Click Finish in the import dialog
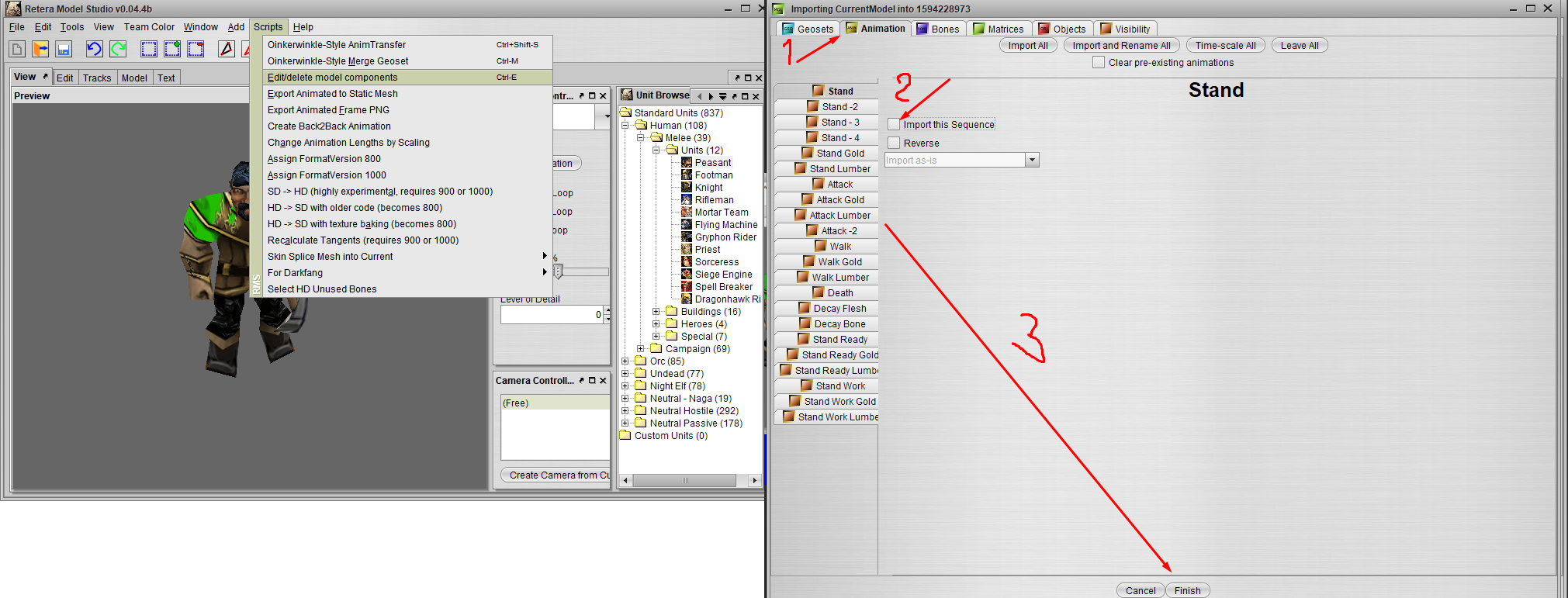Viewport: 1568px width, 598px height. tap(1187, 591)
